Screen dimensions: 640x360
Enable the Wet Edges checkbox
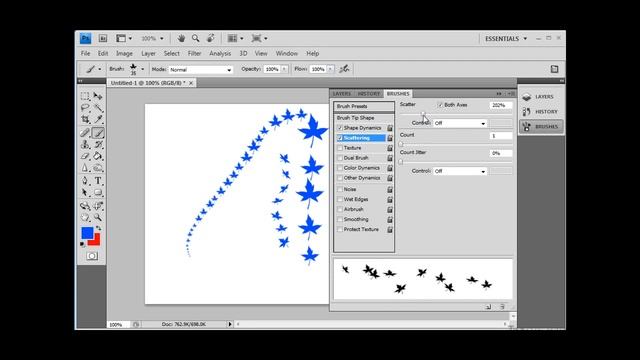(340, 199)
